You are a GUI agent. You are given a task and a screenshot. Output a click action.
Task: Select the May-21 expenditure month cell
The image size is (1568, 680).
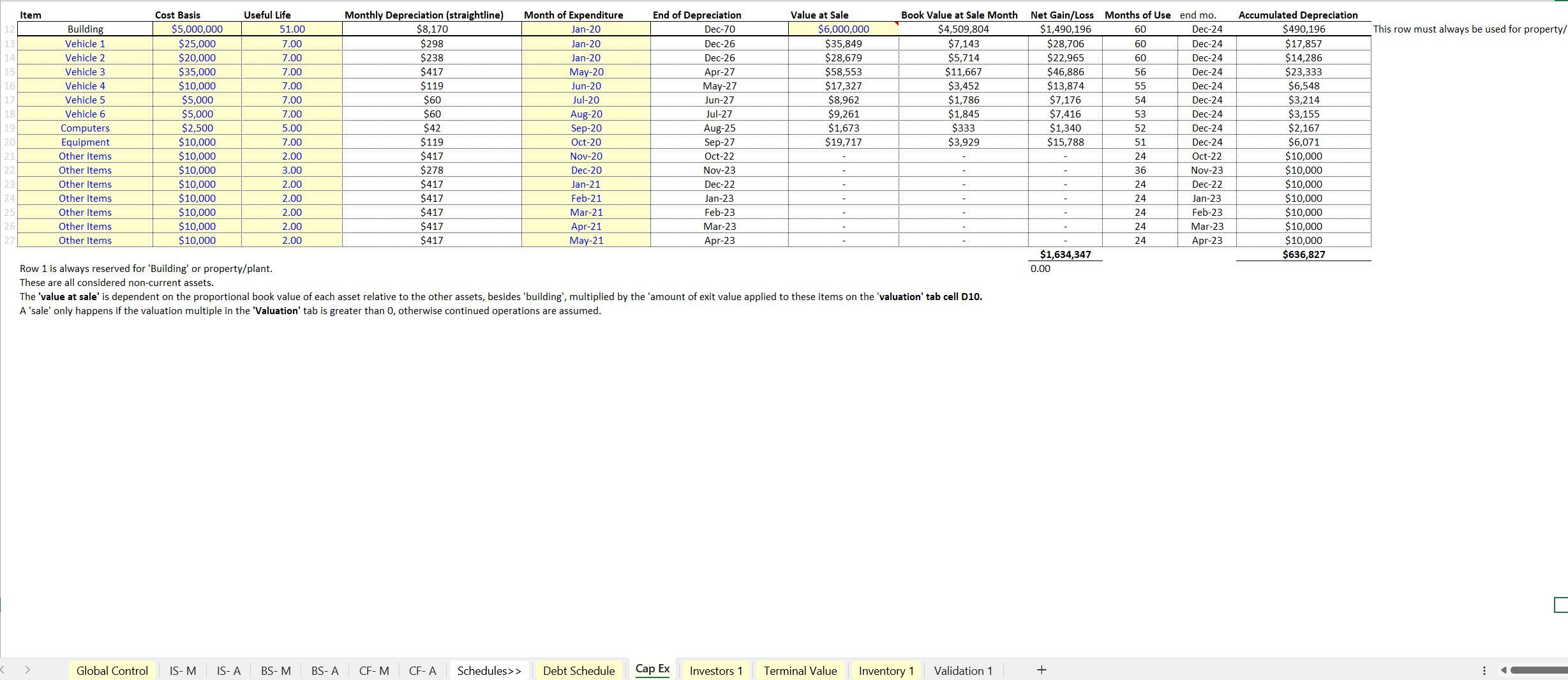point(586,241)
